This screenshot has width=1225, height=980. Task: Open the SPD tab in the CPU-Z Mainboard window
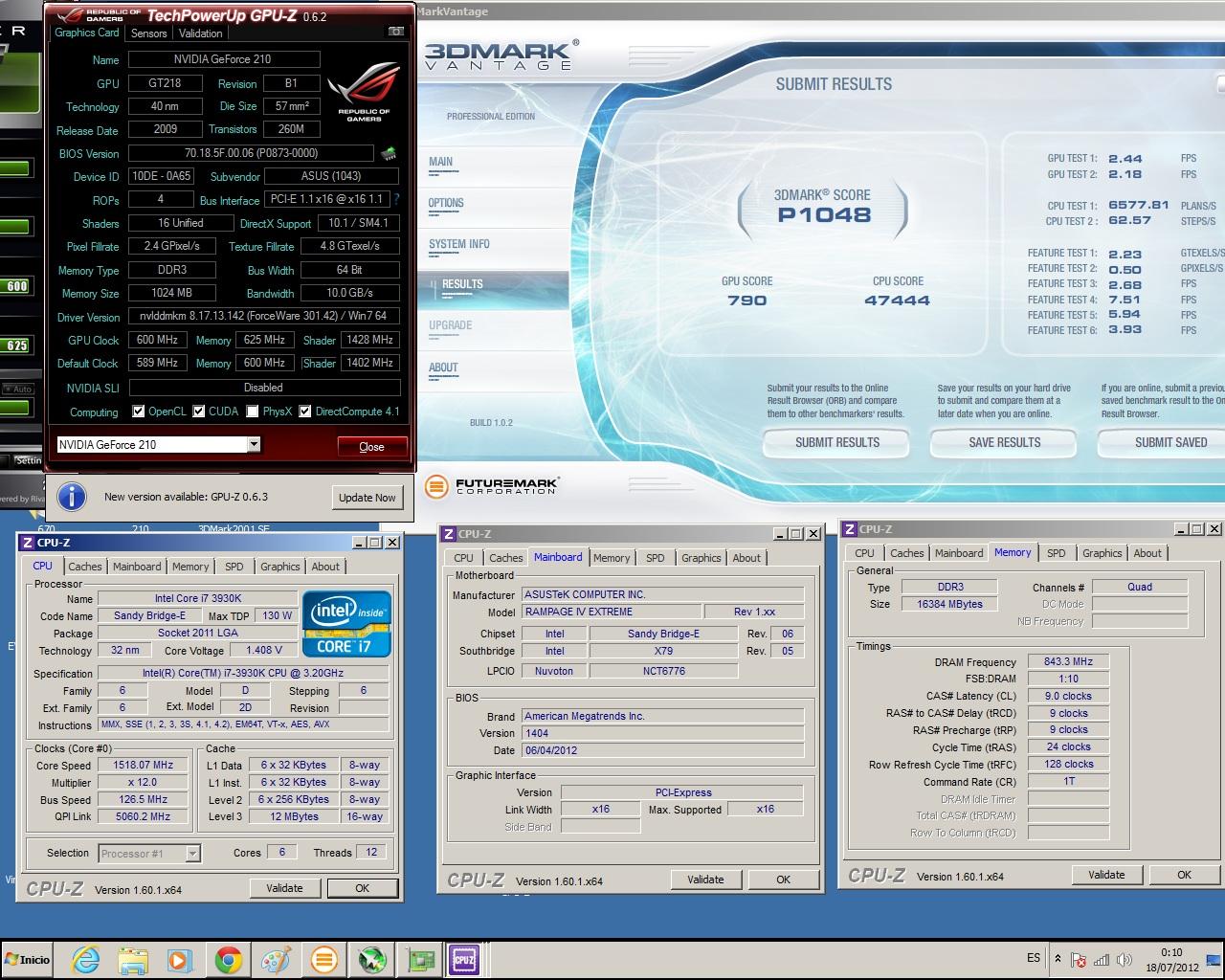656,558
